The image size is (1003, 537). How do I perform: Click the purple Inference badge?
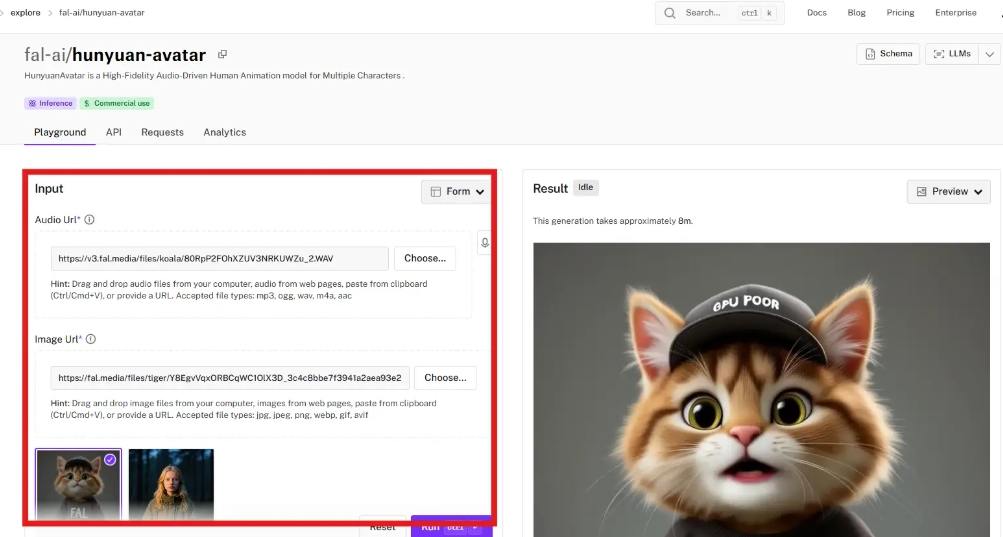50,103
